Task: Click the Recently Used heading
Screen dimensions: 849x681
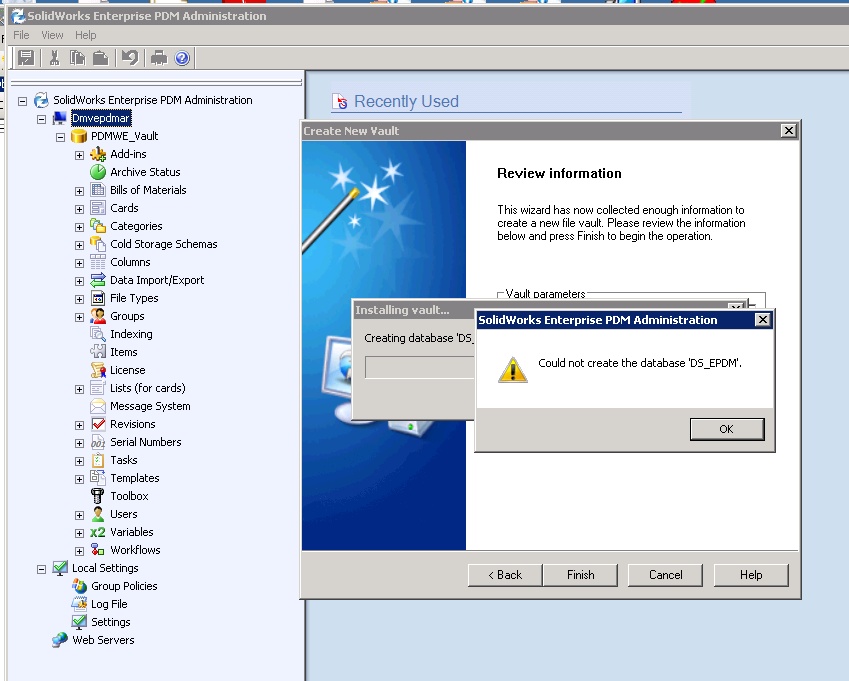Action: [406, 101]
